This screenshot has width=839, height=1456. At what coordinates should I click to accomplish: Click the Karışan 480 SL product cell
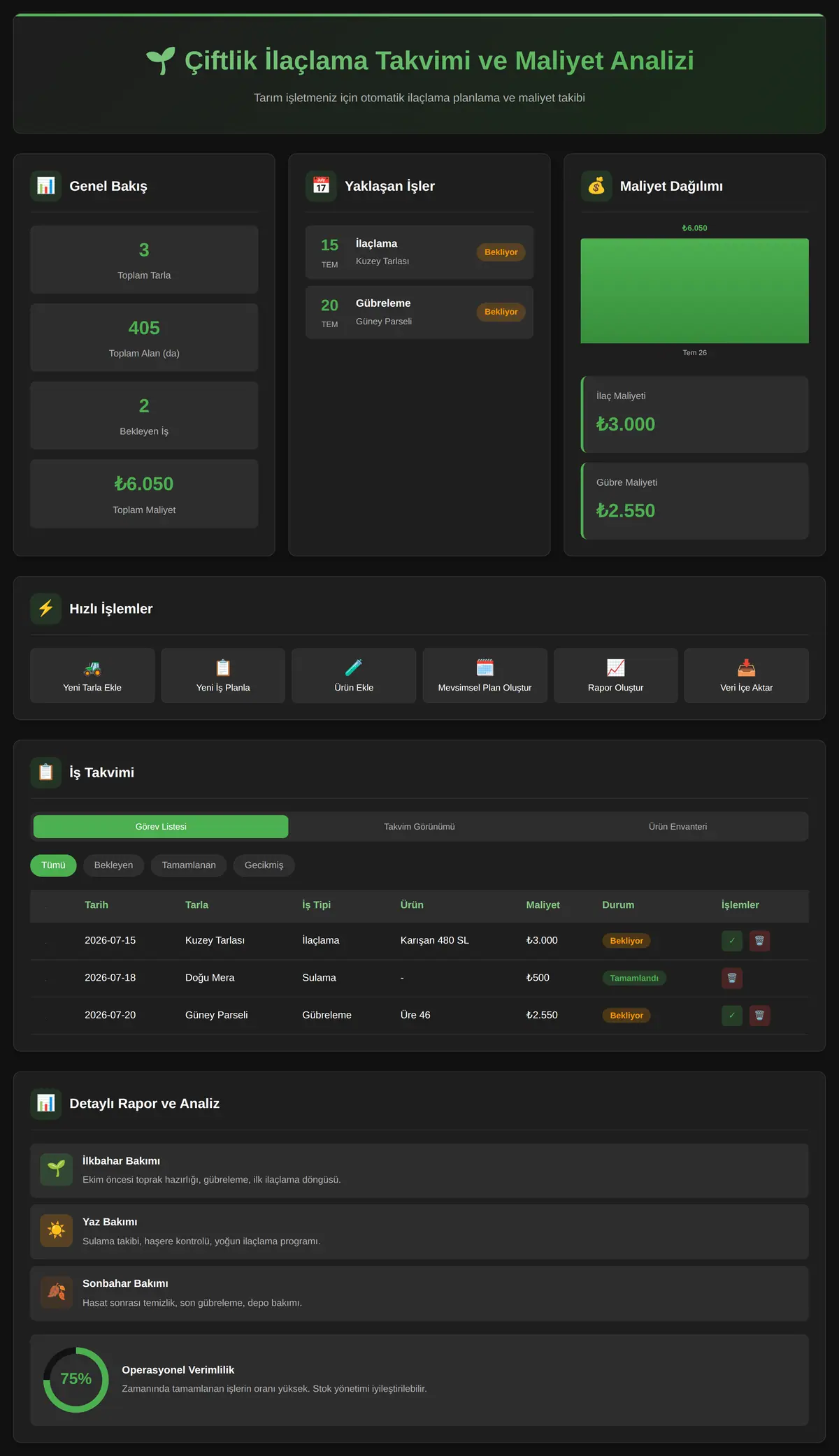coord(435,940)
